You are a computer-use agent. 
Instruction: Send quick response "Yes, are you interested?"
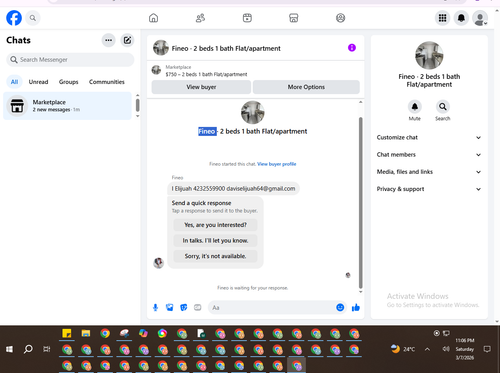215,225
